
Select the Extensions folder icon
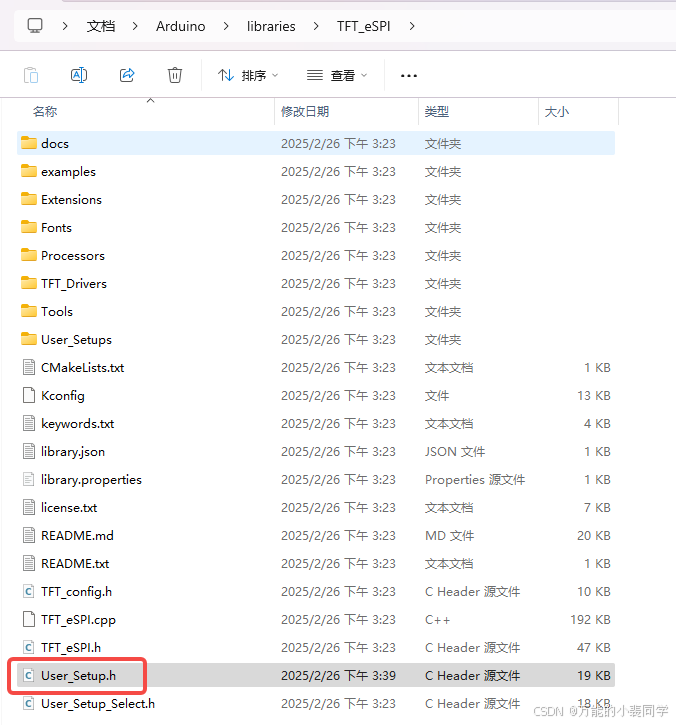click(x=29, y=199)
